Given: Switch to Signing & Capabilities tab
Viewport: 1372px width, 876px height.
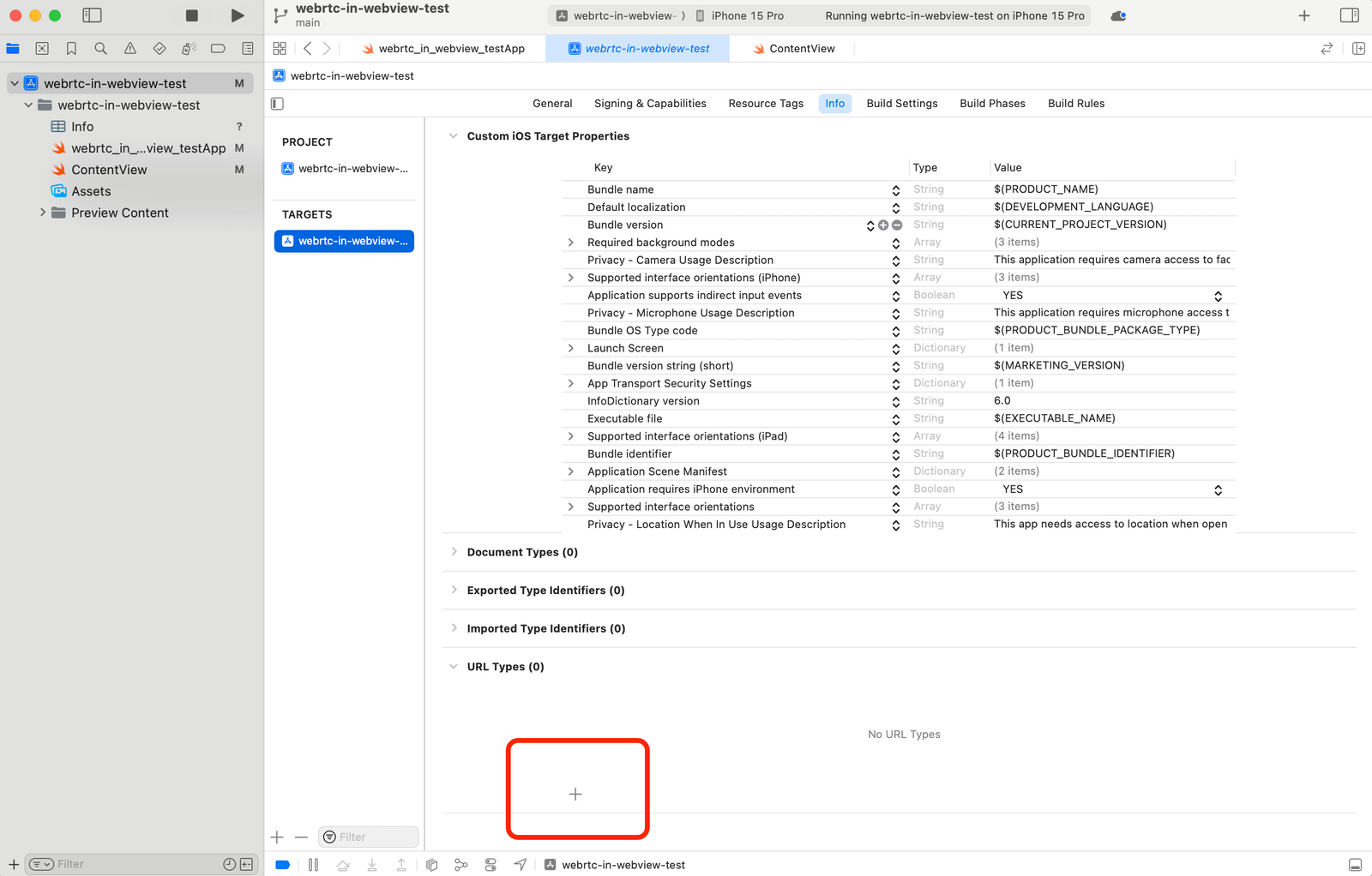Looking at the screenshot, I should [650, 104].
